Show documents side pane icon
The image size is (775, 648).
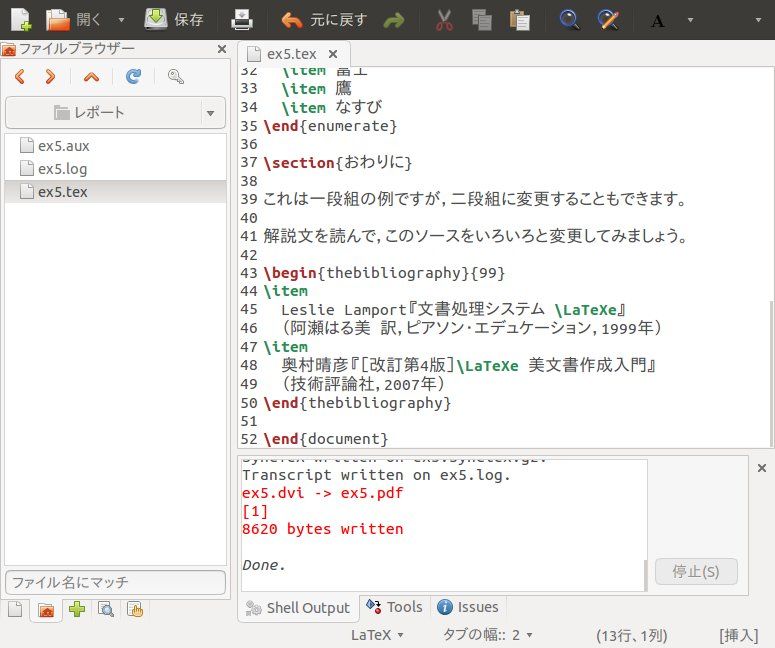(15, 609)
